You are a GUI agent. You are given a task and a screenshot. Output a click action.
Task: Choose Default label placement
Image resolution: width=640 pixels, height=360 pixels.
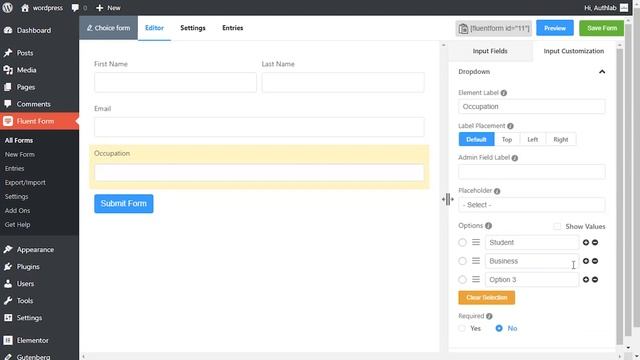click(x=476, y=139)
